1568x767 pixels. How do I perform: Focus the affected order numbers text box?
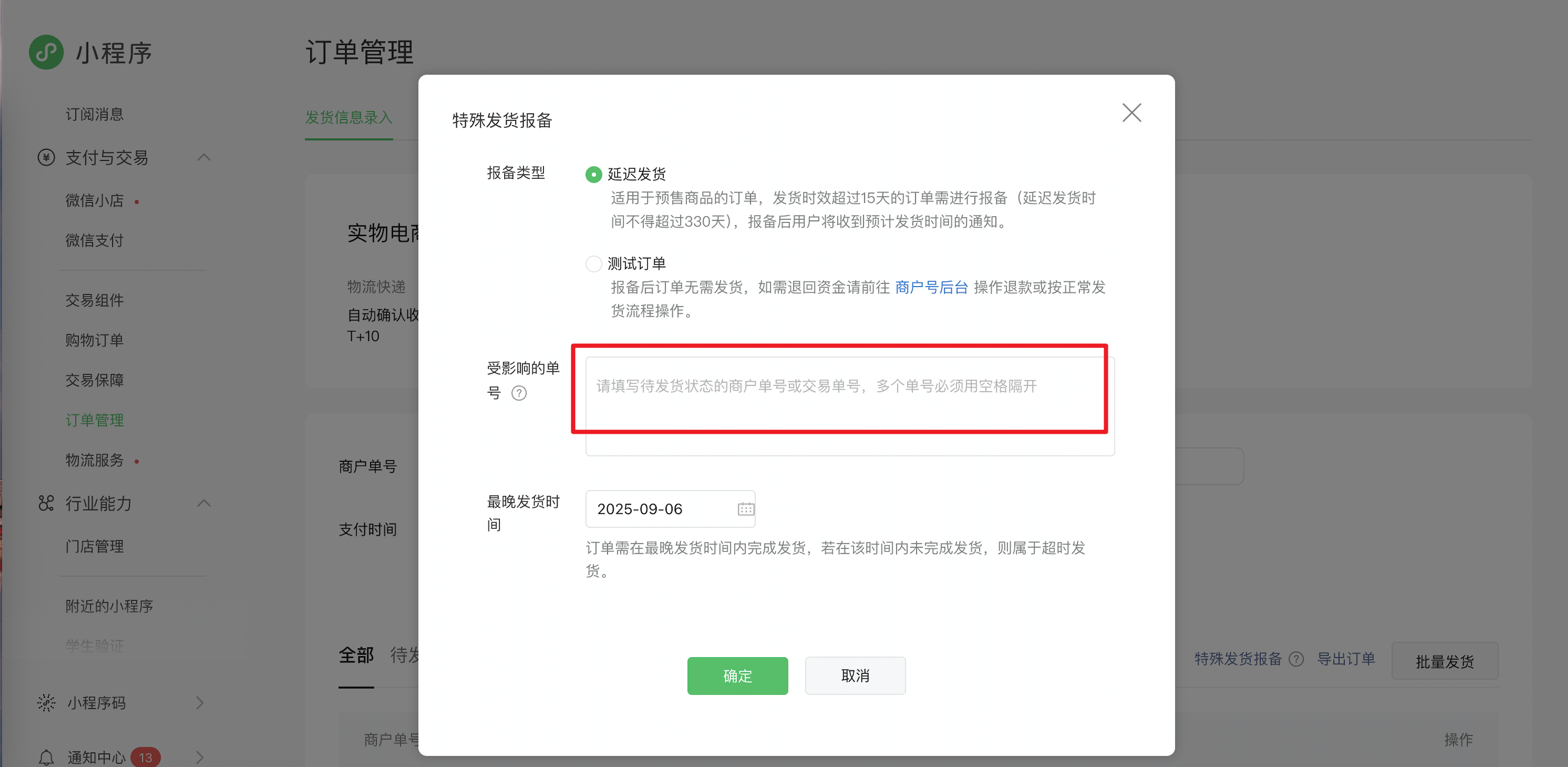(x=849, y=406)
